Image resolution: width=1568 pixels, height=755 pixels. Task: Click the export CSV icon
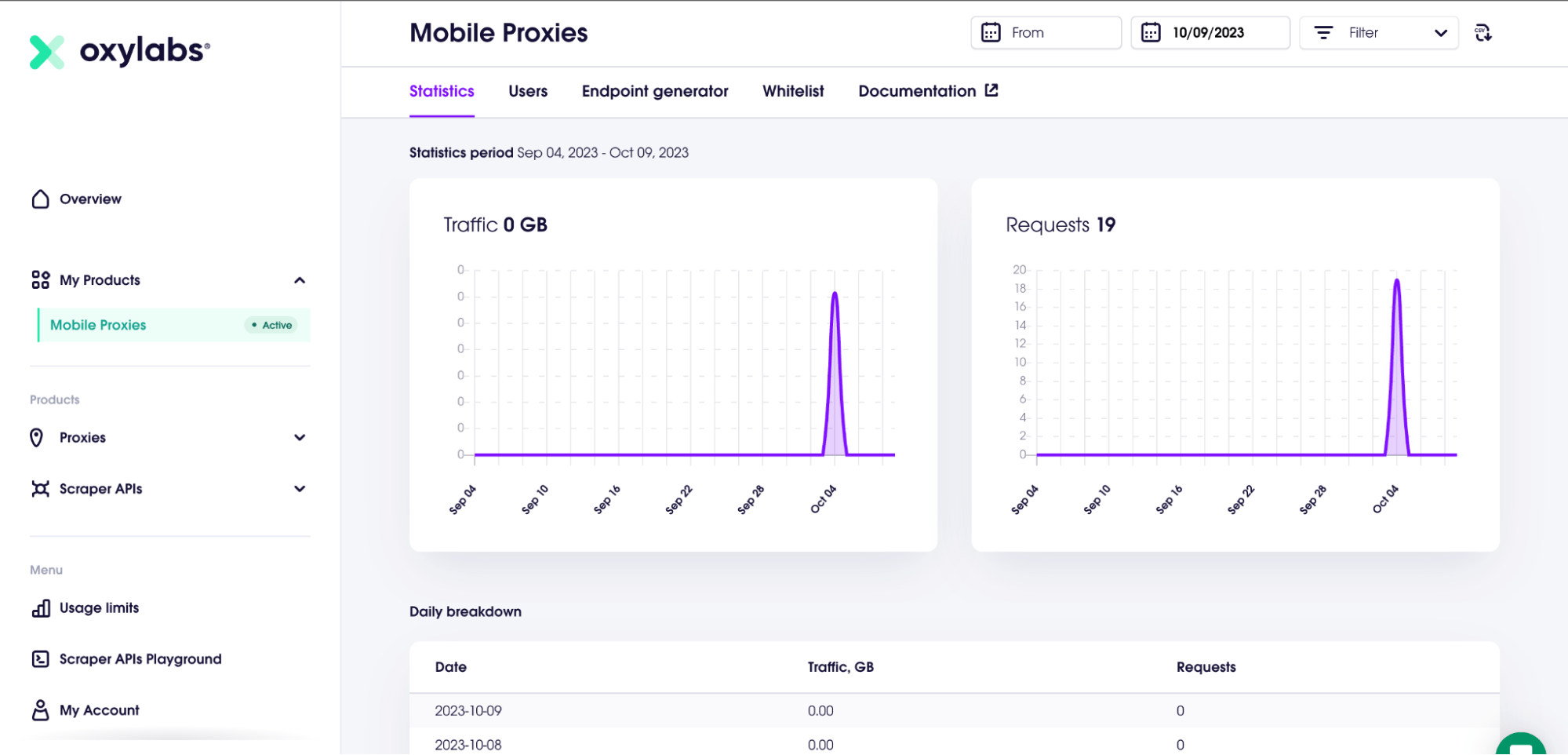tap(1483, 33)
